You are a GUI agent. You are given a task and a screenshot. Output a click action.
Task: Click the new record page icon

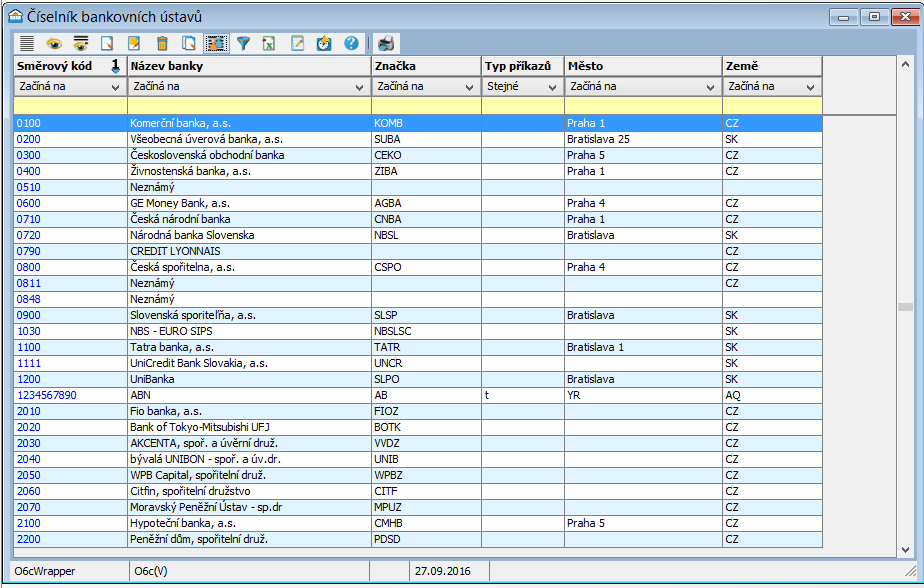pyautogui.click(x=108, y=43)
